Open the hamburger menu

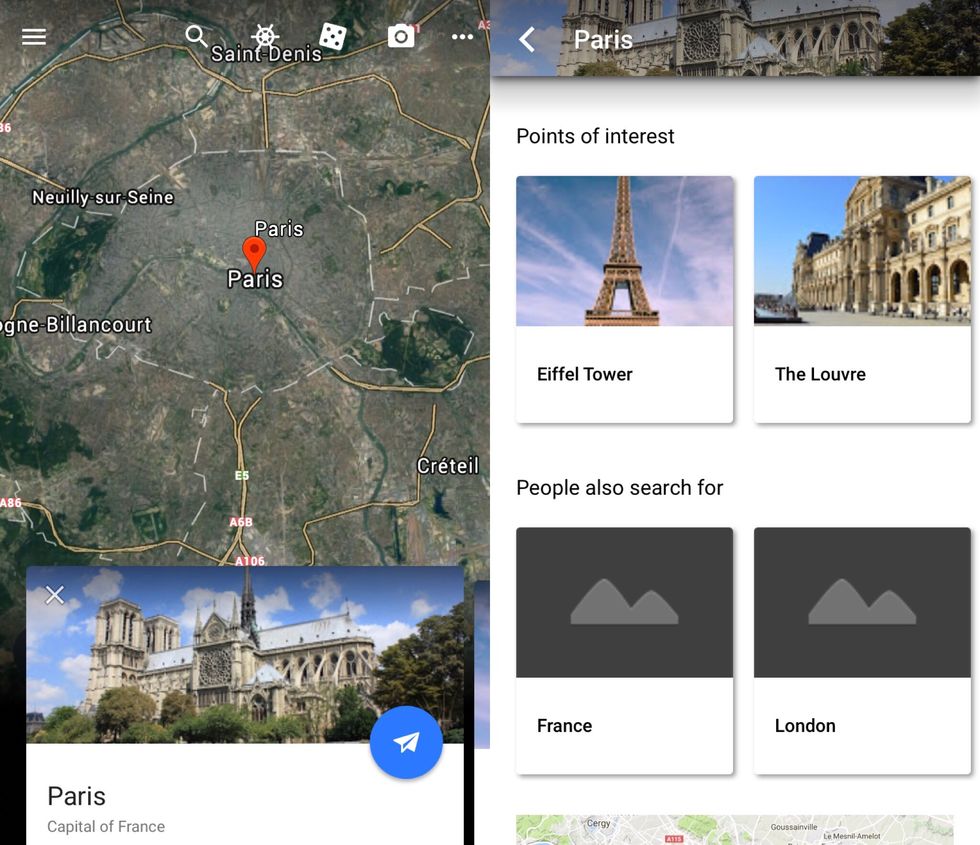pos(34,37)
